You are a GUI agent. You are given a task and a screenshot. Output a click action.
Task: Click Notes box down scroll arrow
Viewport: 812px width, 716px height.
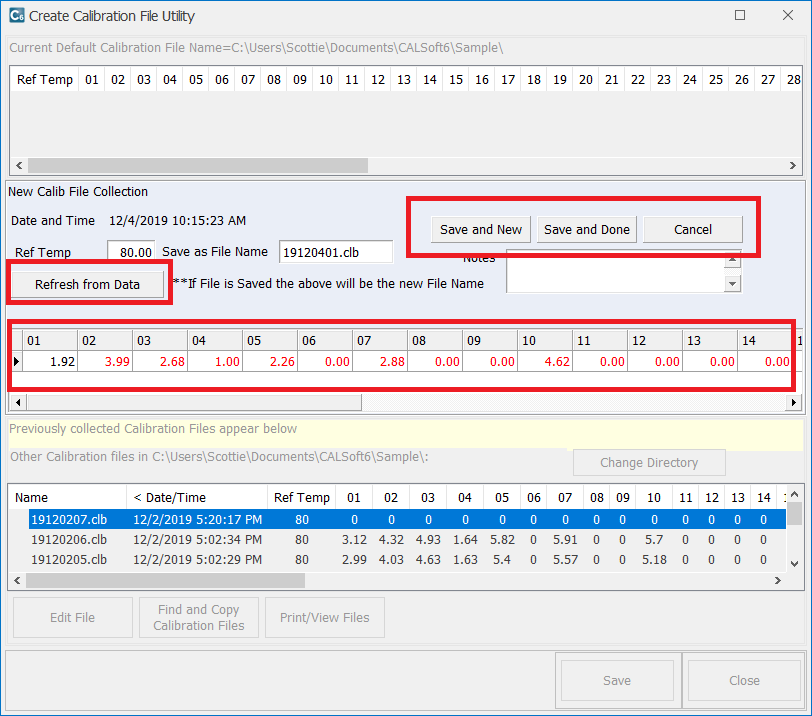coord(732,283)
